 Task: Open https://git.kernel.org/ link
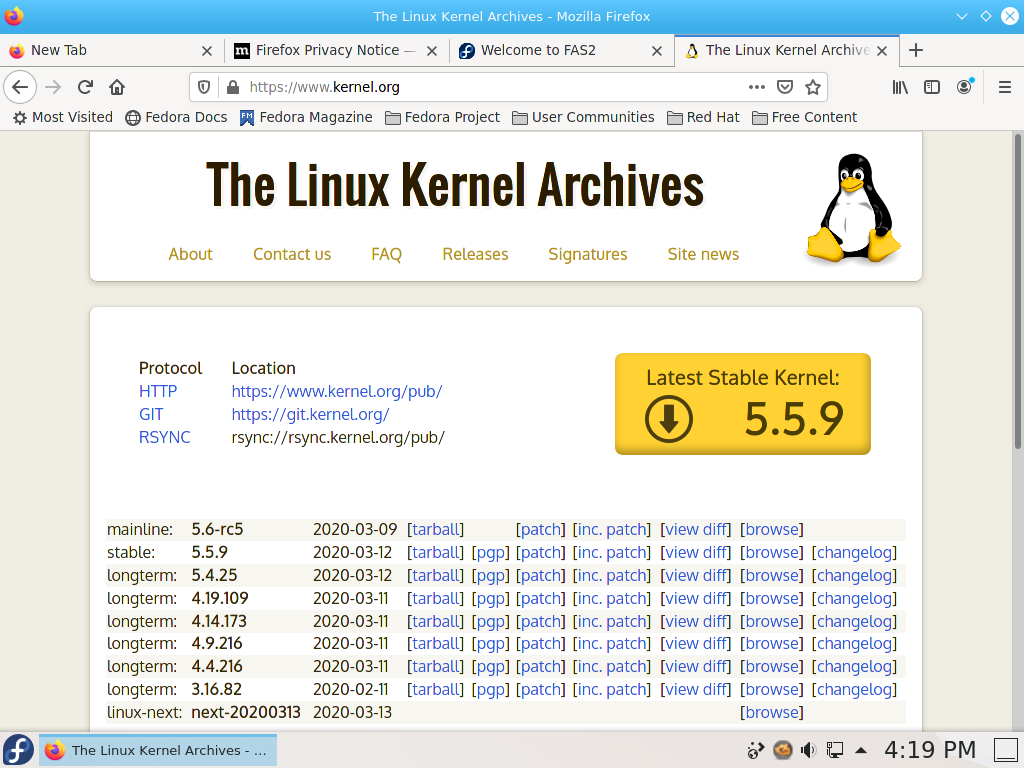coord(310,414)
